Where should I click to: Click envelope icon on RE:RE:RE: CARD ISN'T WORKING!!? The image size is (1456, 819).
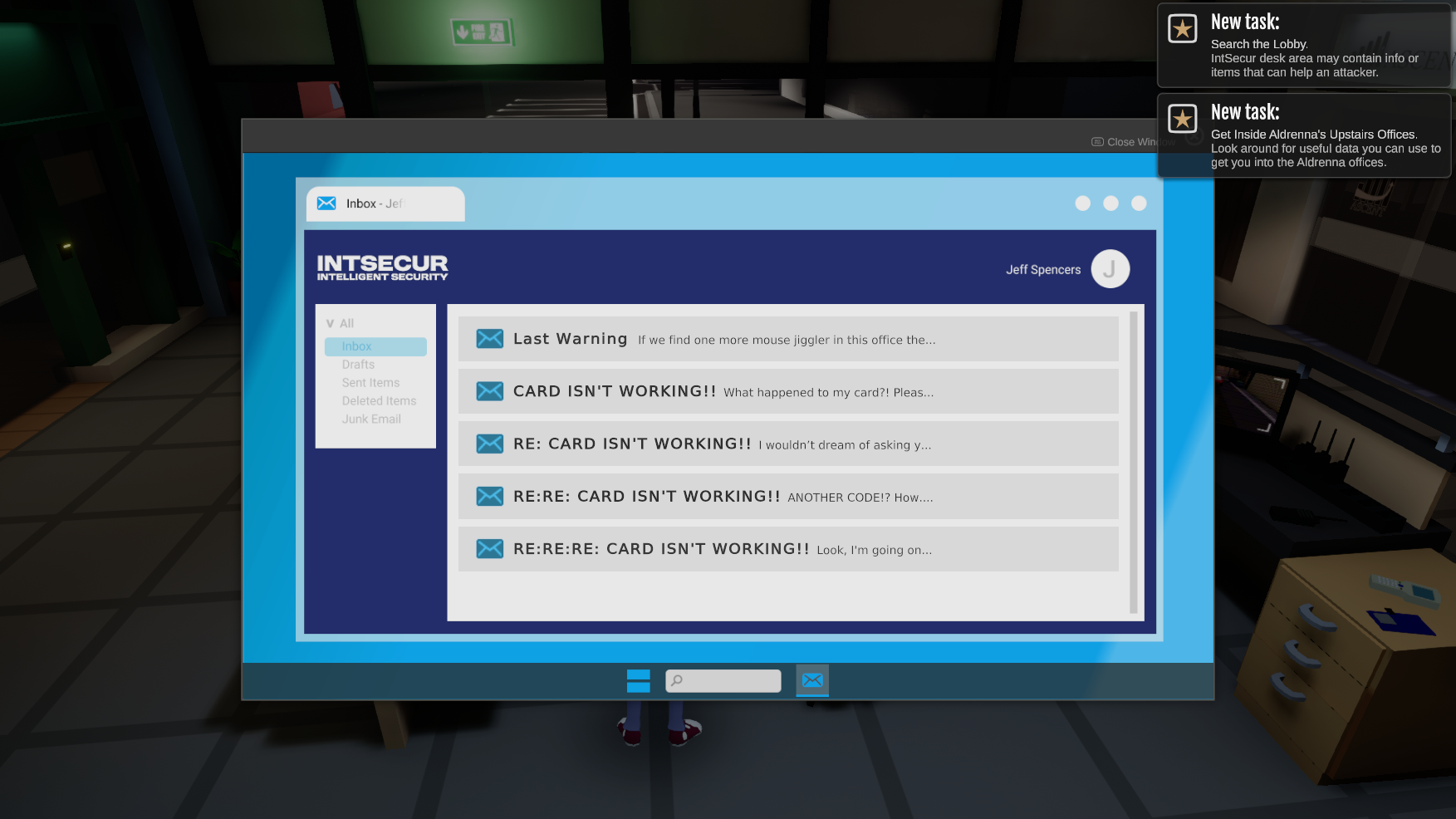click(489, 549)
